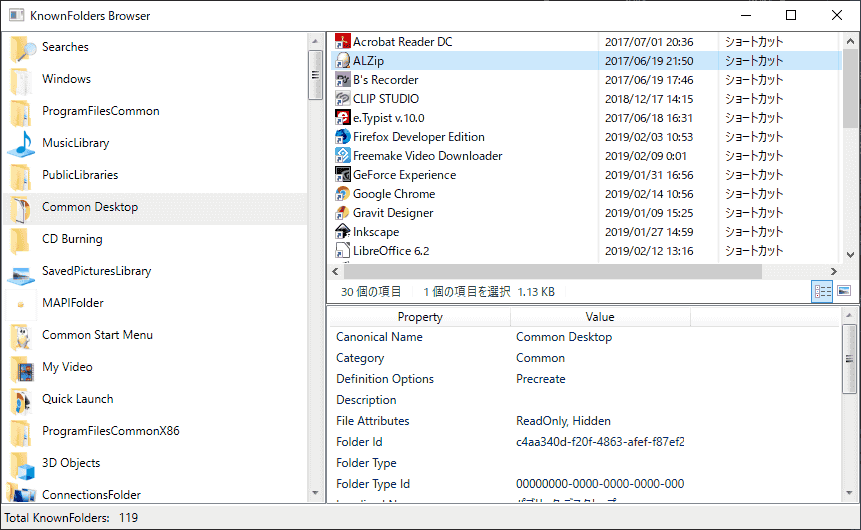Click the MusicLibrary music note icon
This screenshot has width=861, height=530.
click(x=22, y=143)
